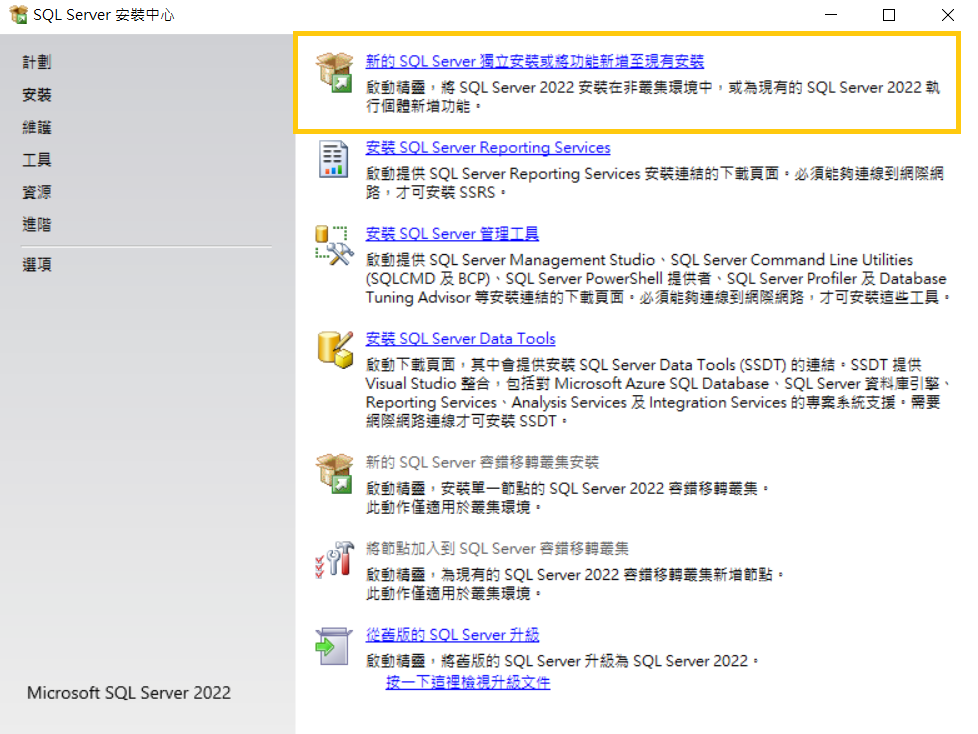Viewport: 978px width, 734px height.
Task: Click the SQL Server 安裝中心 title bar icon
Action: (18, 14)
